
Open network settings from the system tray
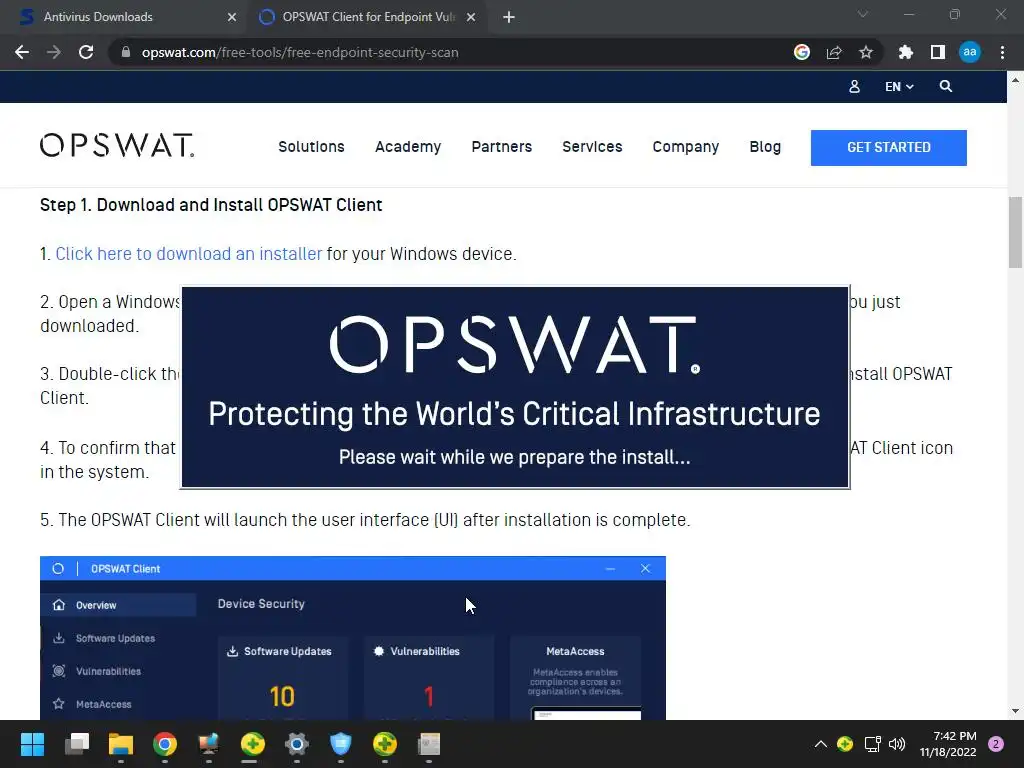pyautogui.click(x=872, y=744)
